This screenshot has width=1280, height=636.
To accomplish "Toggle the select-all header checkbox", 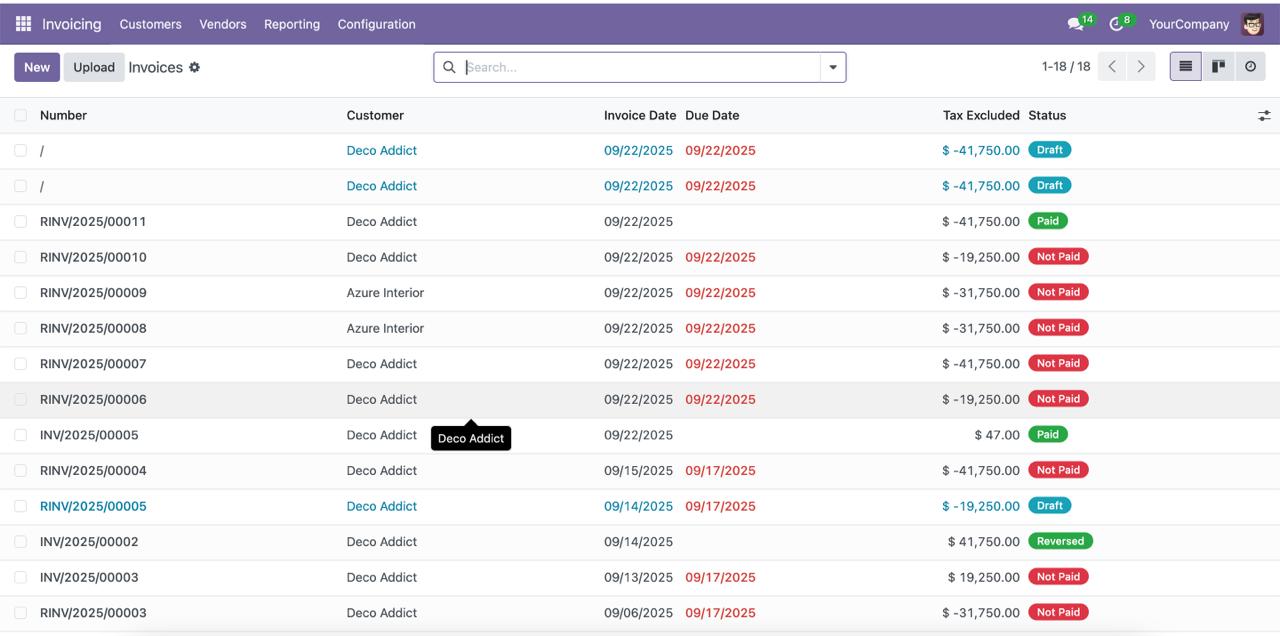I will 20,115.
